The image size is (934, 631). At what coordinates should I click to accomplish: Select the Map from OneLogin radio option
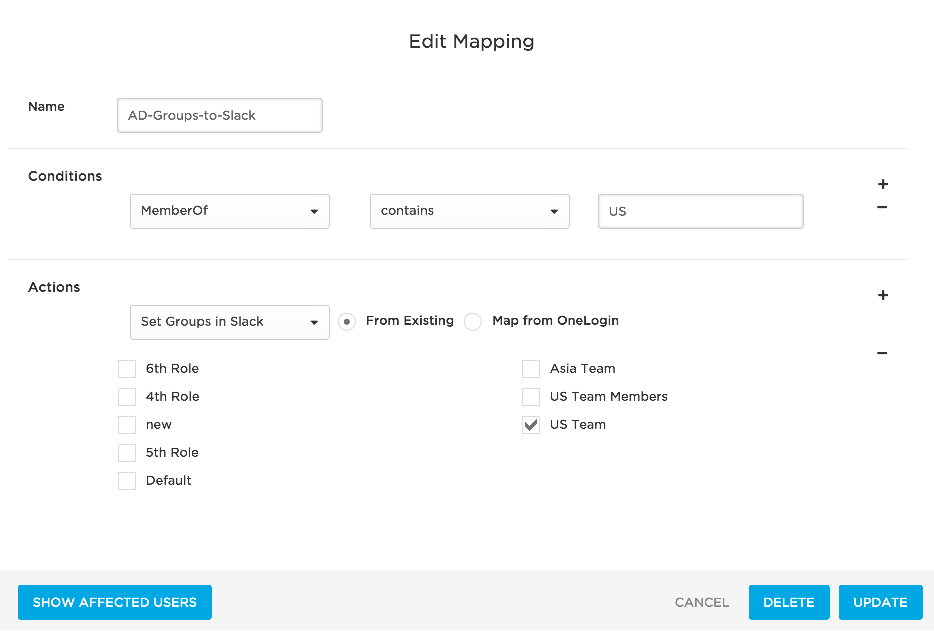coord(473,322)
